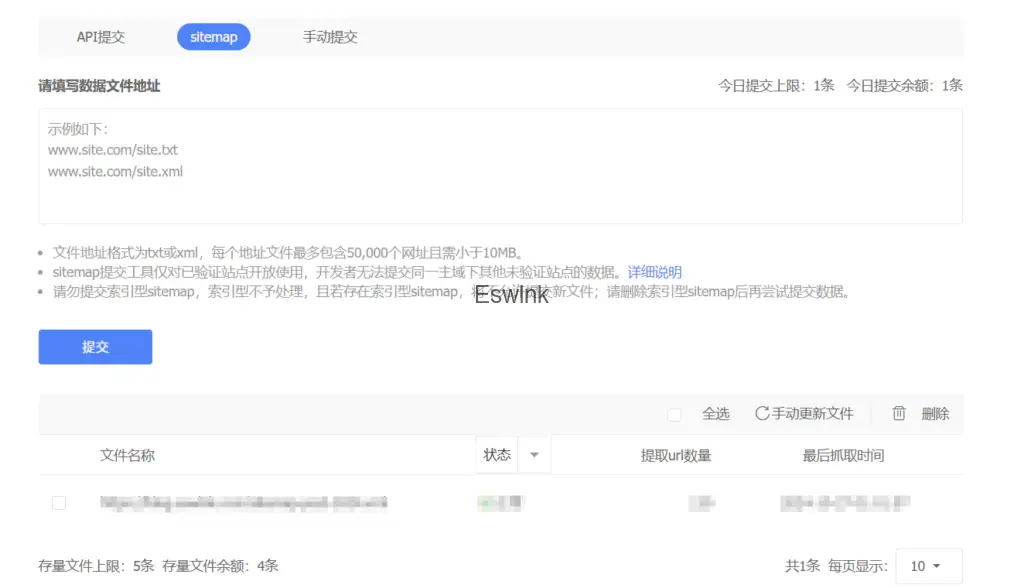Open the 详细说明 link
The image size is (1024, 588).
point(654,272)
